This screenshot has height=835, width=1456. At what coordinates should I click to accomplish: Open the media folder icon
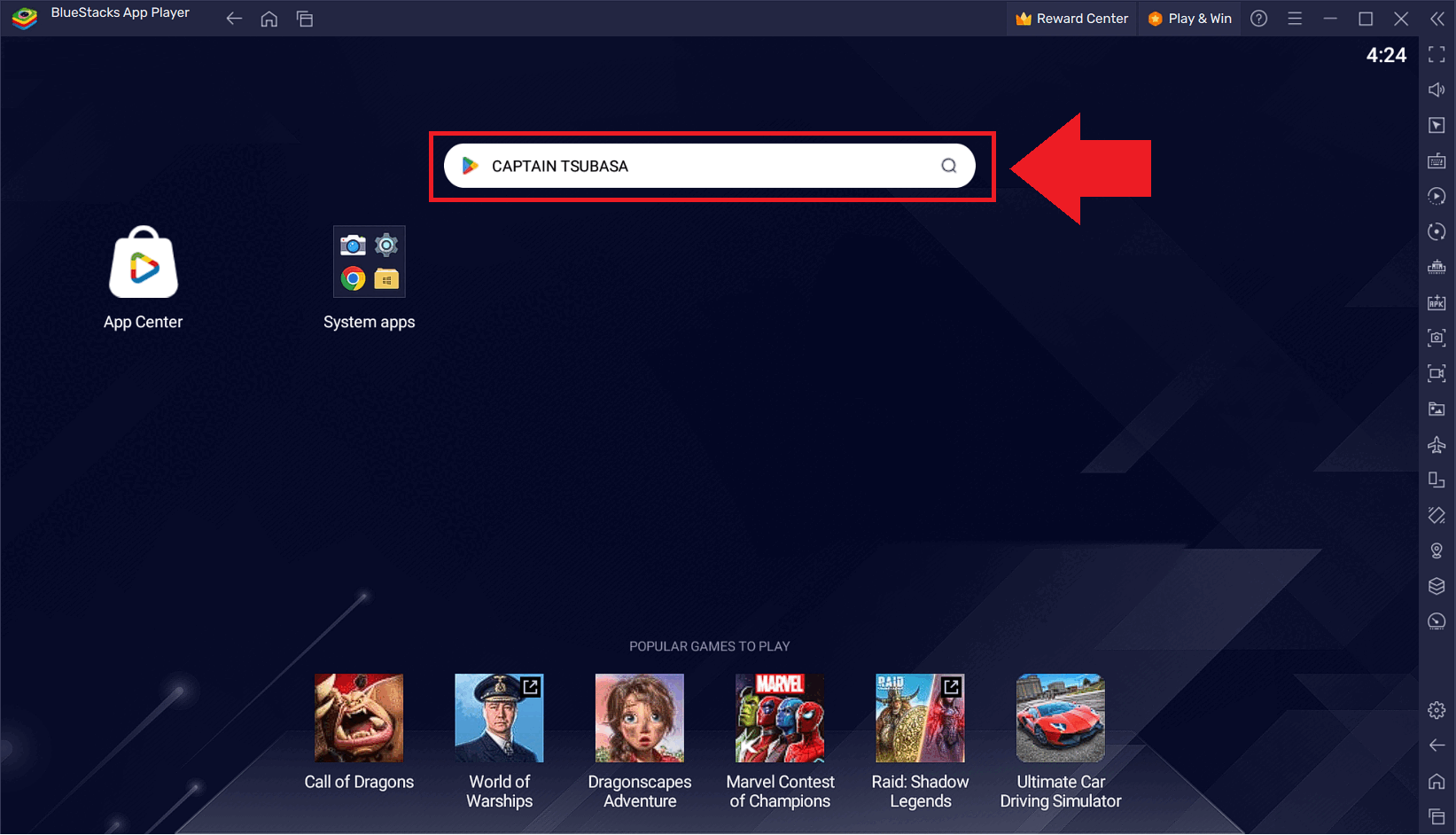(x=1437, y=409)
